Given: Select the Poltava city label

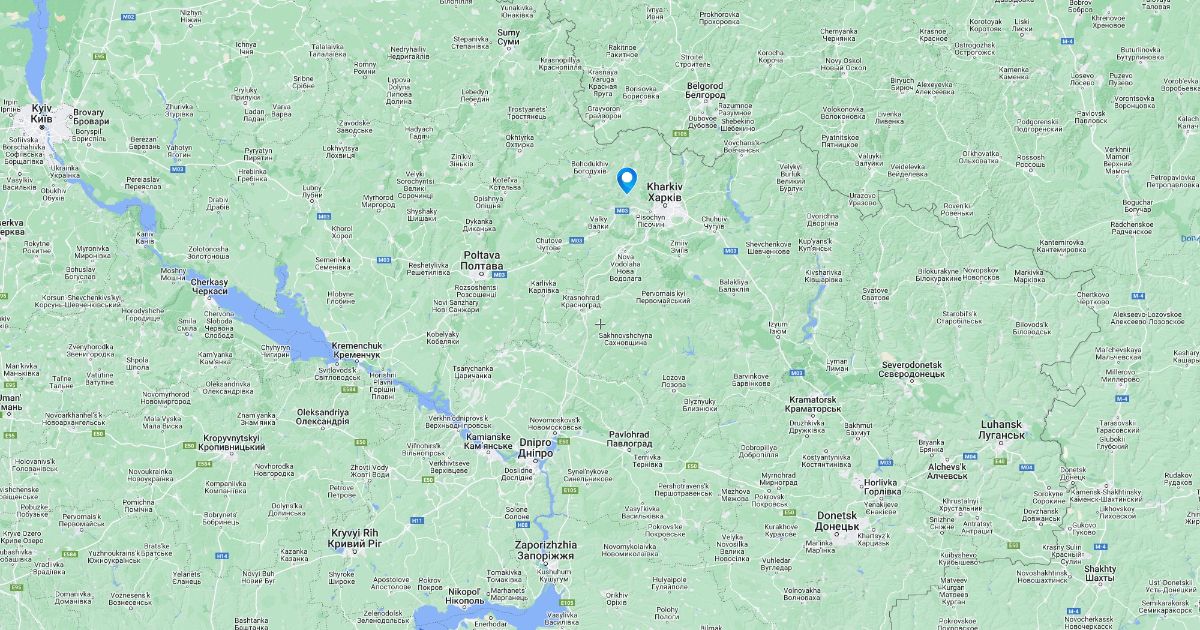Looking at the screenshot, I should [x=482, y=261].
